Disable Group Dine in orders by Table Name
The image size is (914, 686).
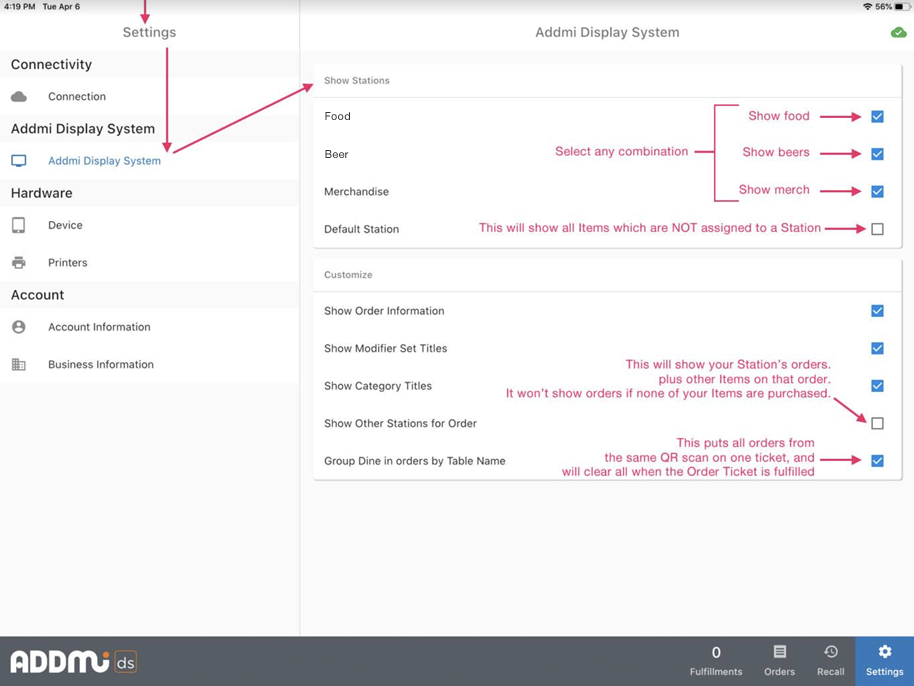tap(877, 461)
